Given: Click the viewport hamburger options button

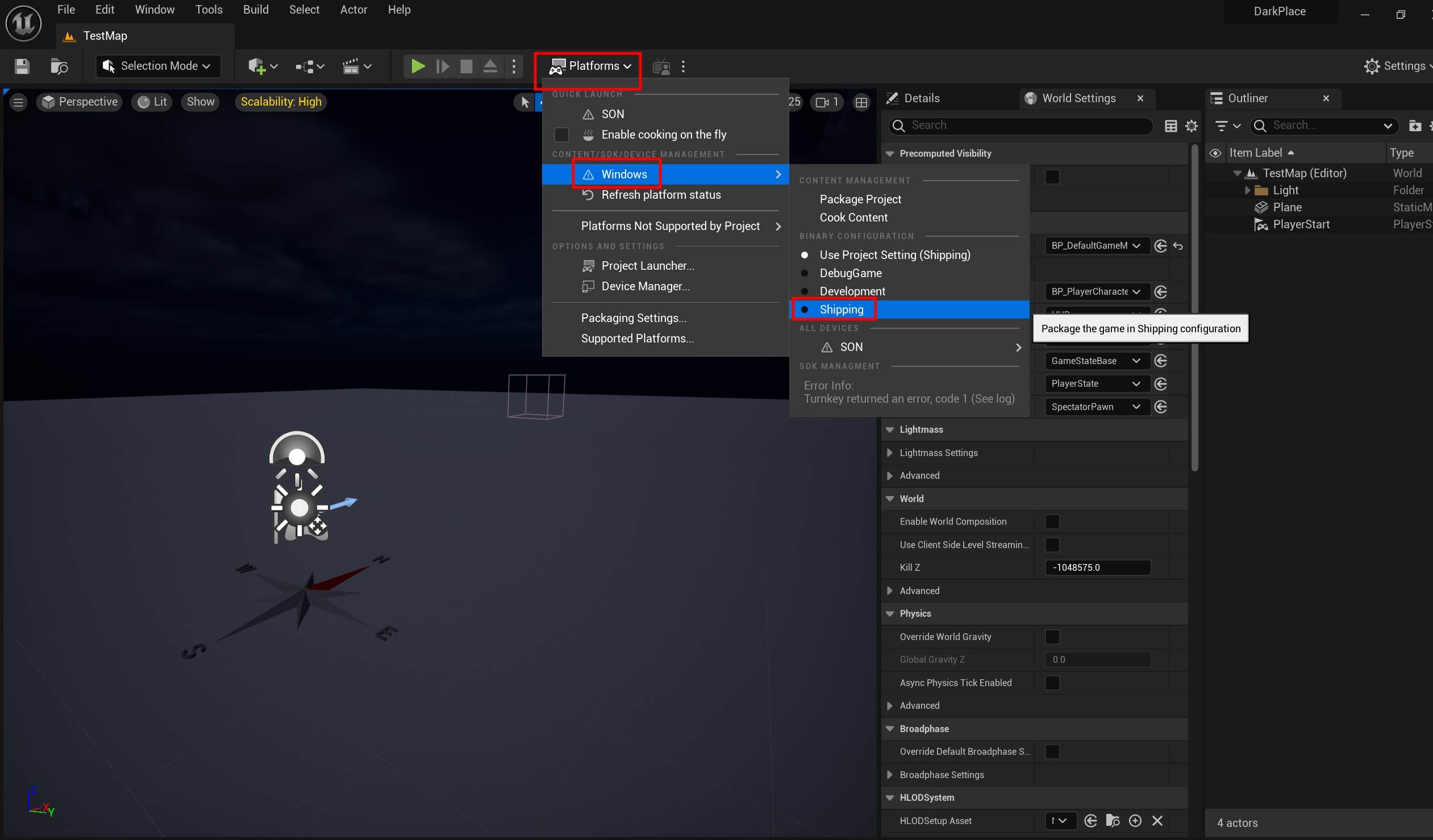Looking at the screenshot, I should click(x=18, y=102).
